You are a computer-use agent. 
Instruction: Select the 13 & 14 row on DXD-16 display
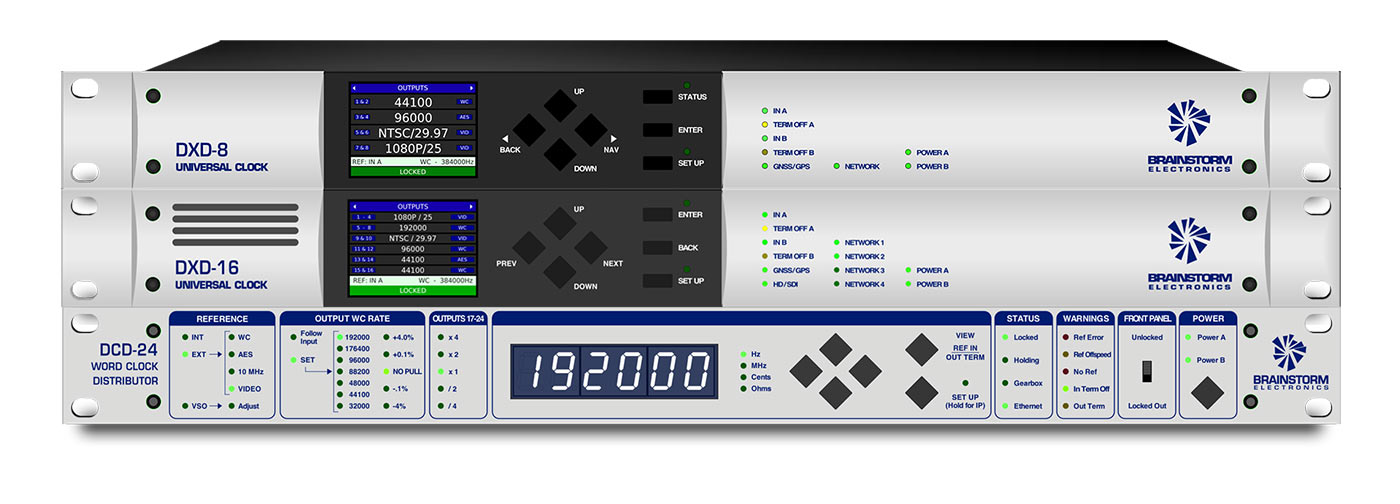[x=413, y=259]
